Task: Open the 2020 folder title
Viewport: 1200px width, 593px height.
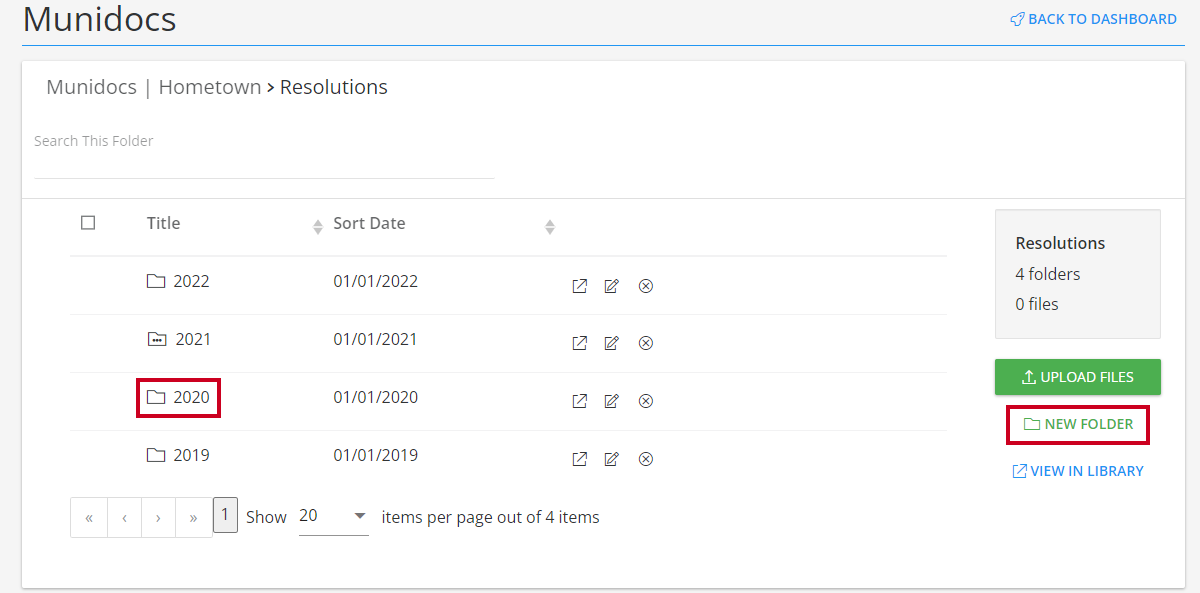Action: click(191, 397)
